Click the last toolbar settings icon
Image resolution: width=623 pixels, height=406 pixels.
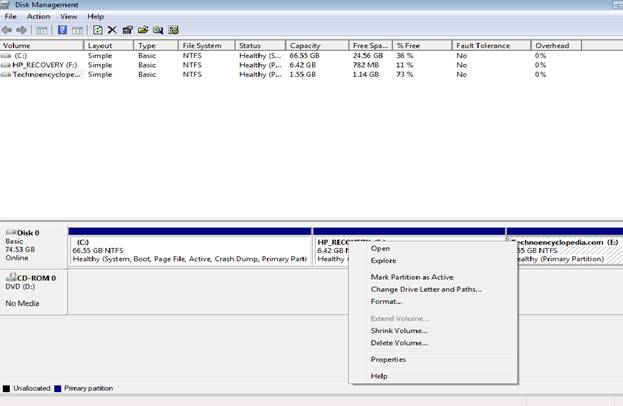(x=174, y=30)
